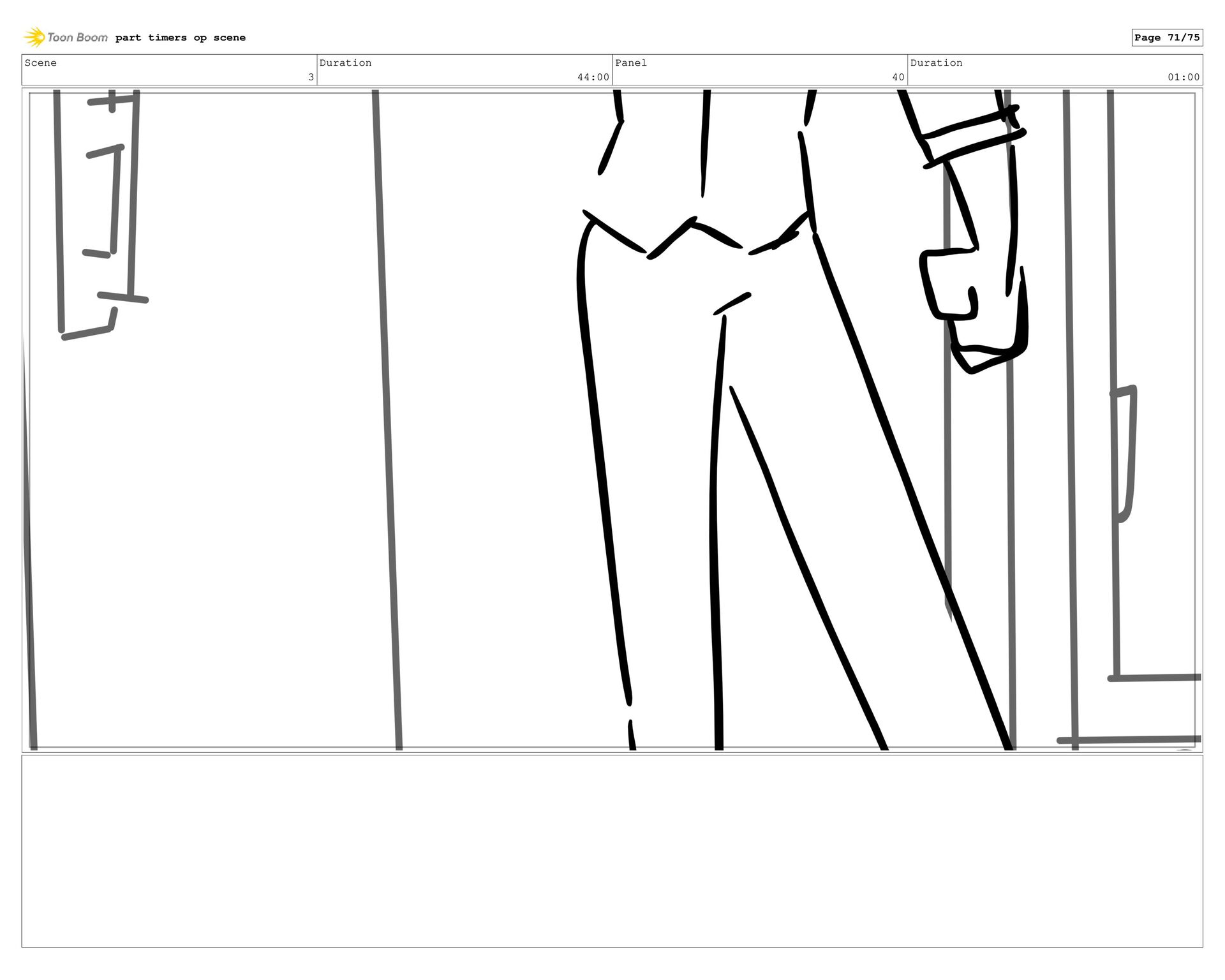Click the storyboard panel drawing of legs
This screenshot has width=1225, height=980.
(x=612, y=420)
